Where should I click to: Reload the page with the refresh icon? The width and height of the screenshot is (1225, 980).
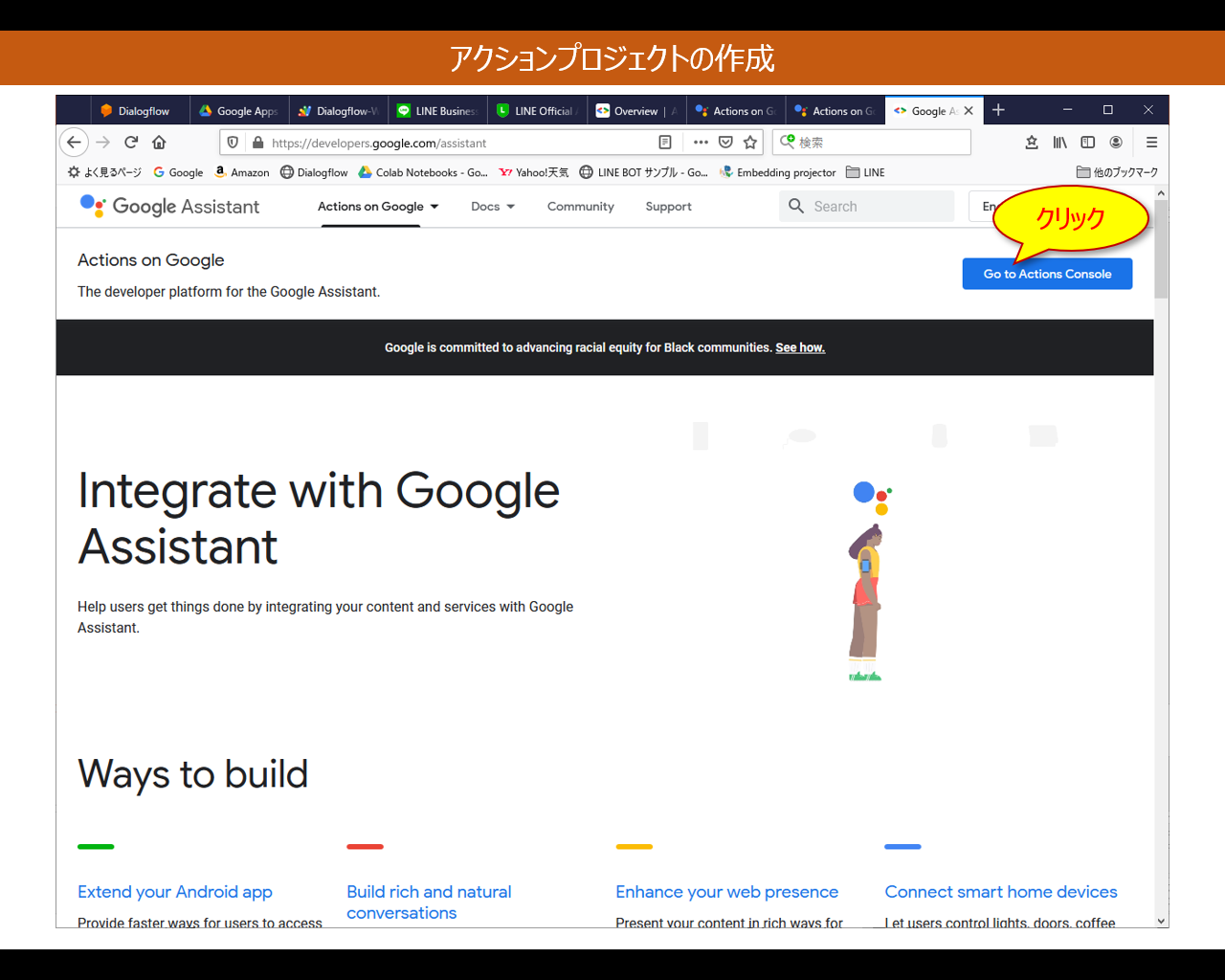click(131, 142)
